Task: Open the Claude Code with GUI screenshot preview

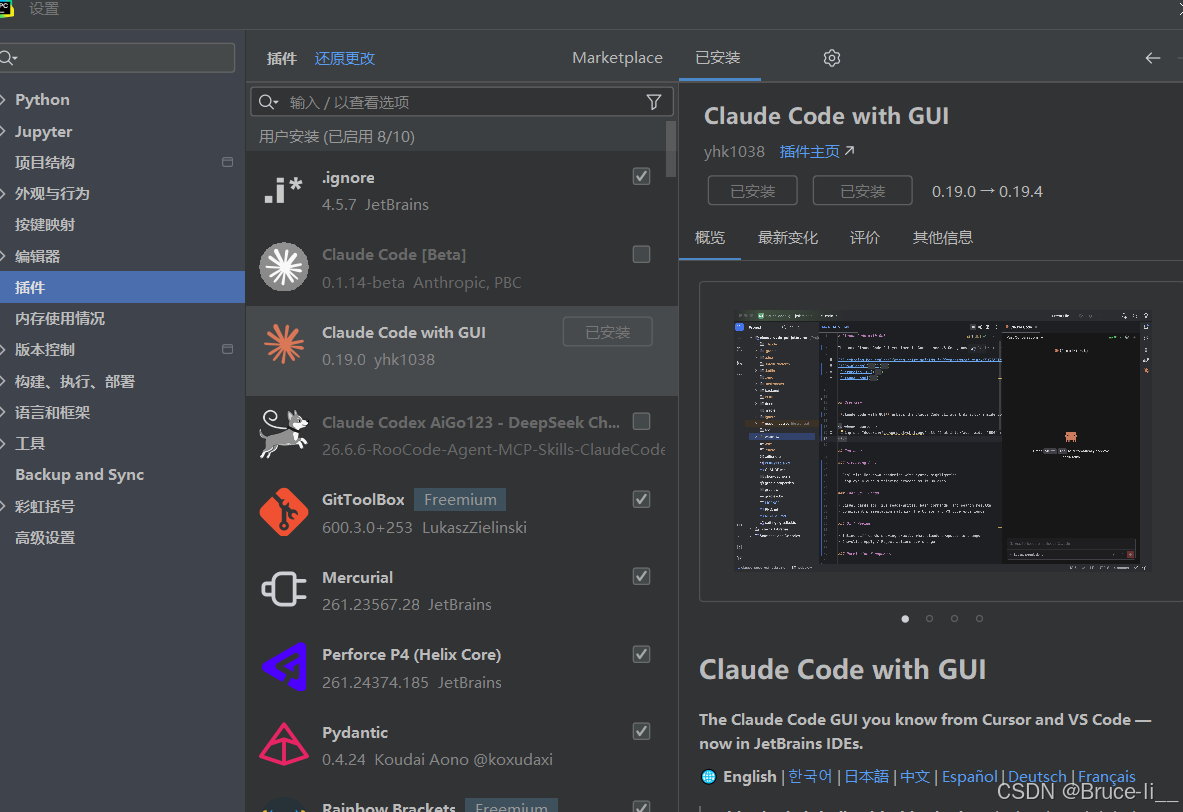Action: pyautogui.click(x=942, y=441)
